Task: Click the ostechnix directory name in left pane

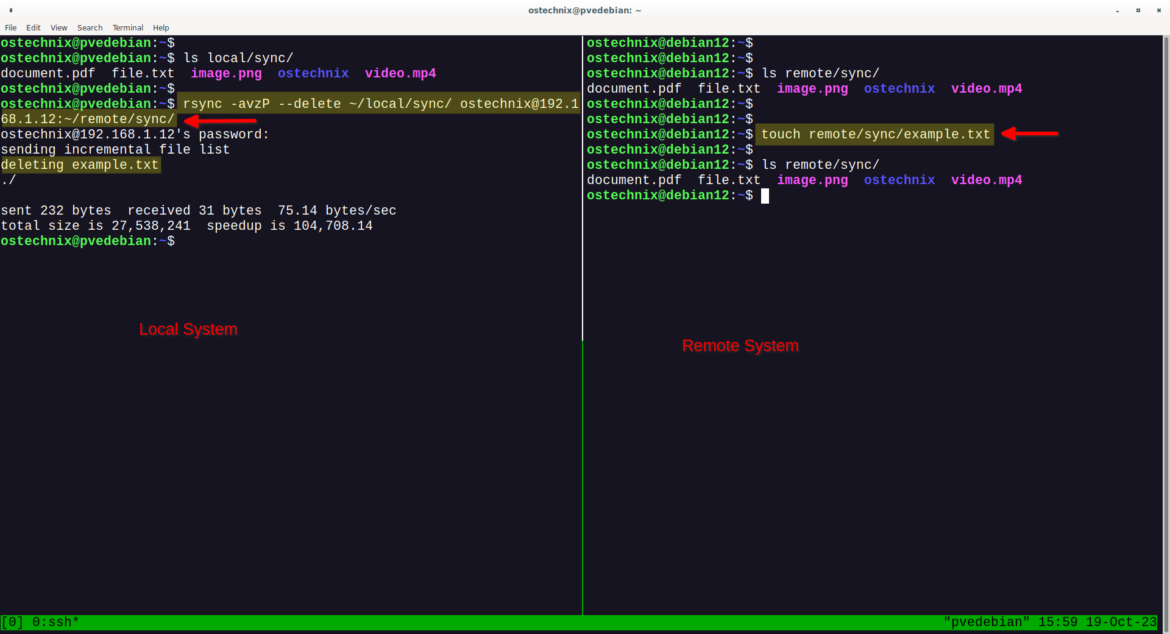Action: click(313, 72)
